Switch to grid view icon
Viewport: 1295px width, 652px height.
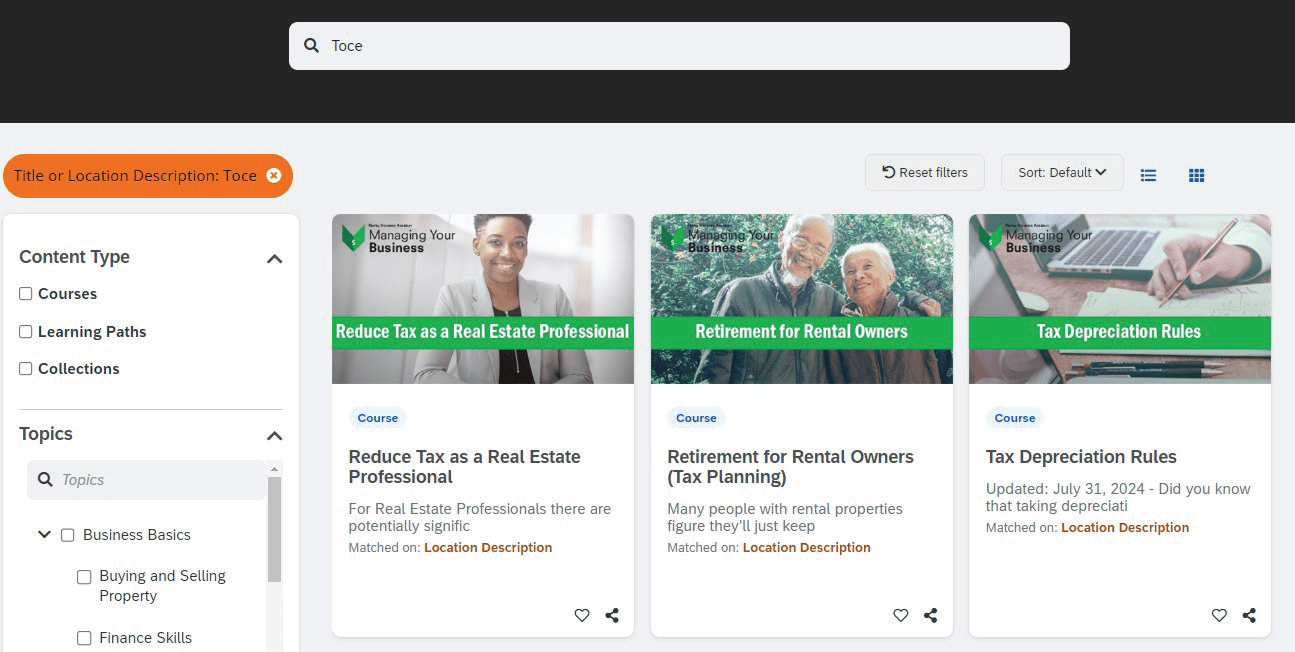coord(1196,175)
